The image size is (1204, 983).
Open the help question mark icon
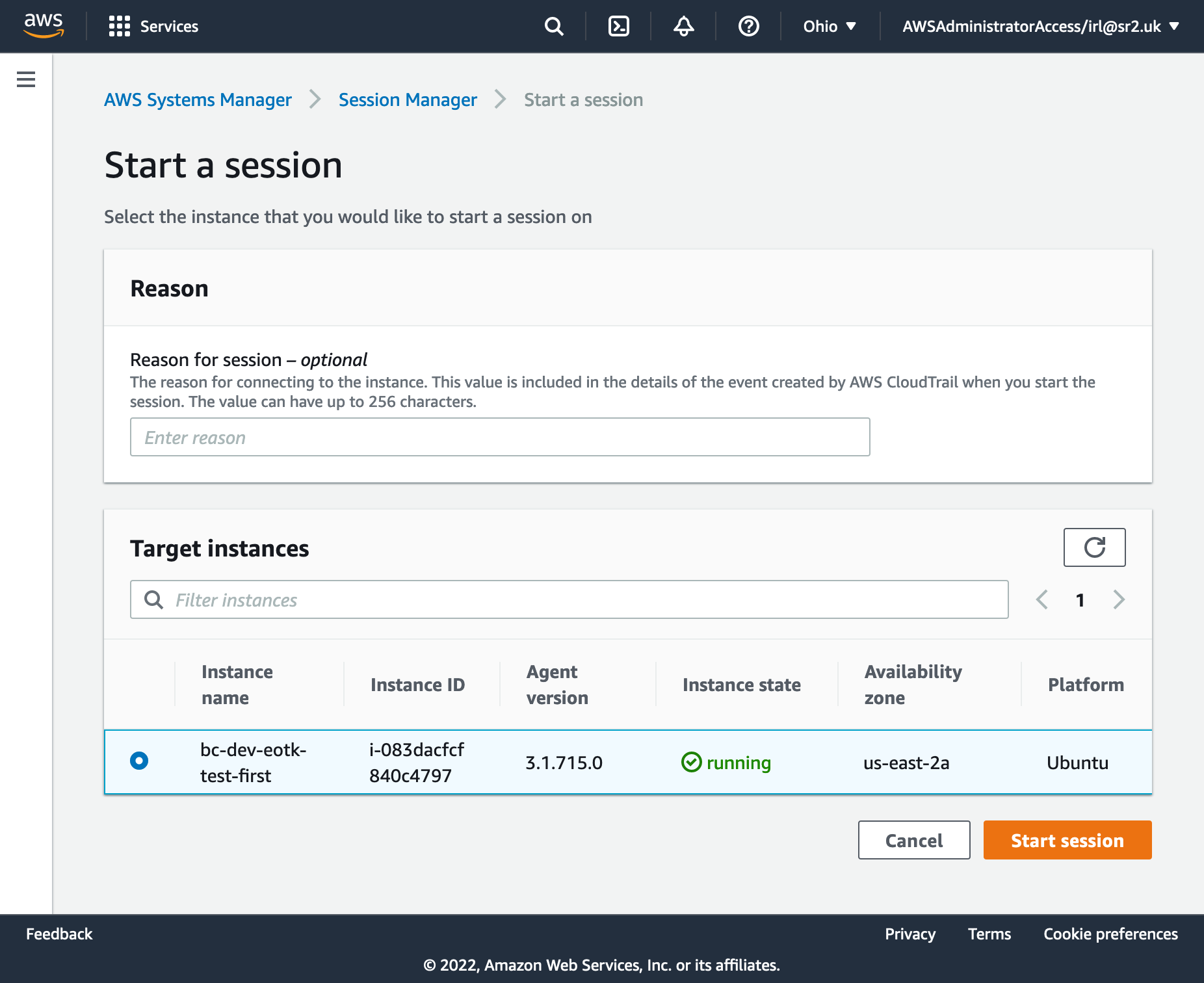click(x=748, y=26)
